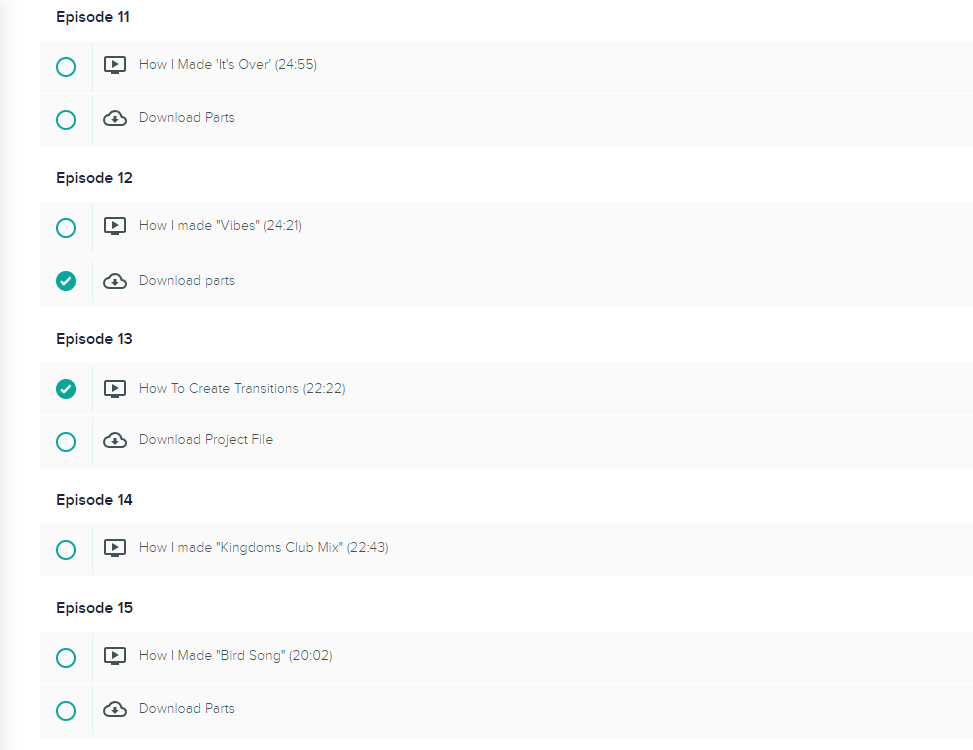Viewport: 973px width, 750px height.
Task: Click cloud download icon in Episode 12
Action: click(115, 281)
